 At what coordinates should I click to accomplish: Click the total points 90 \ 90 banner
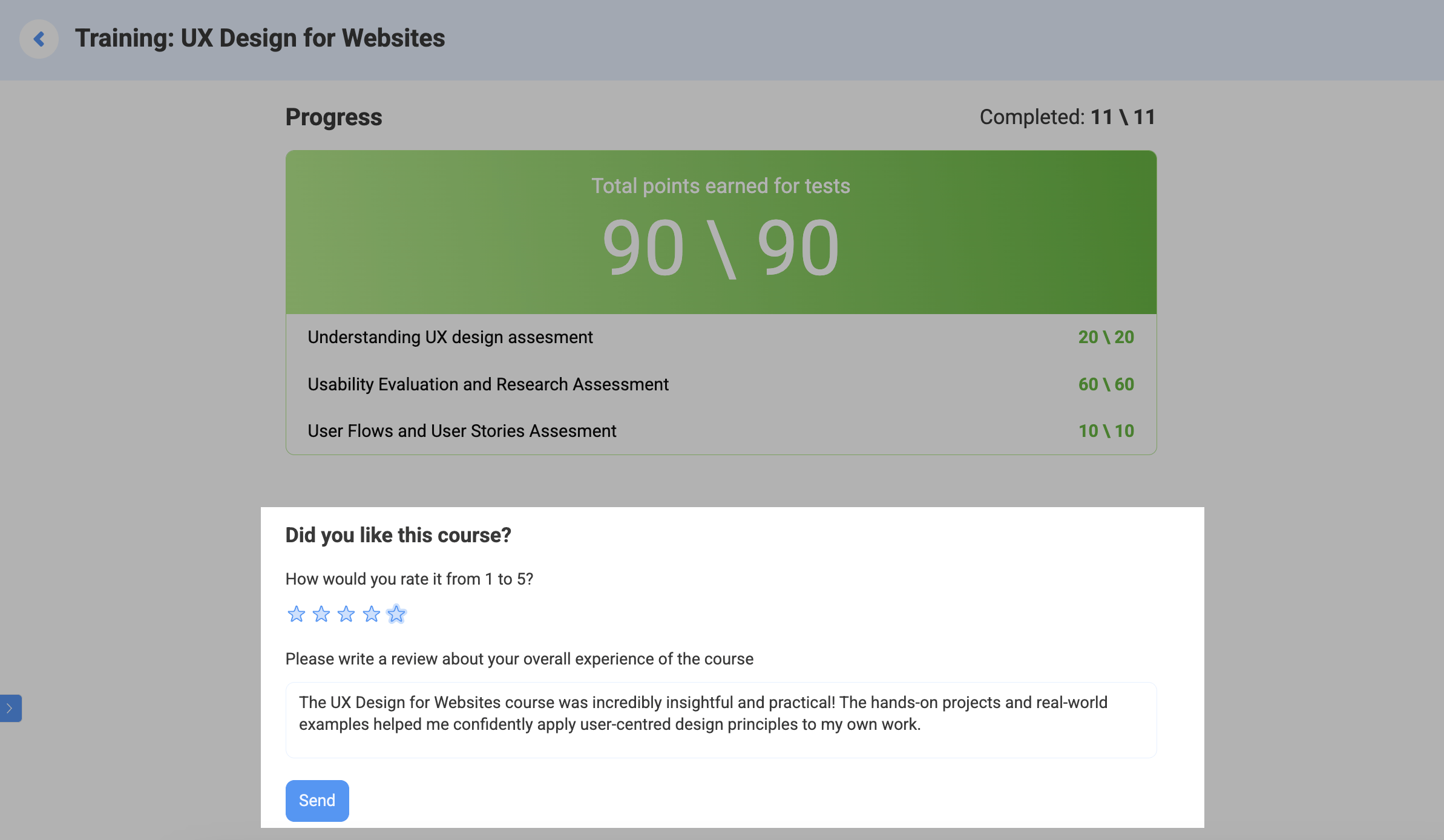click(x=720, y=233)
